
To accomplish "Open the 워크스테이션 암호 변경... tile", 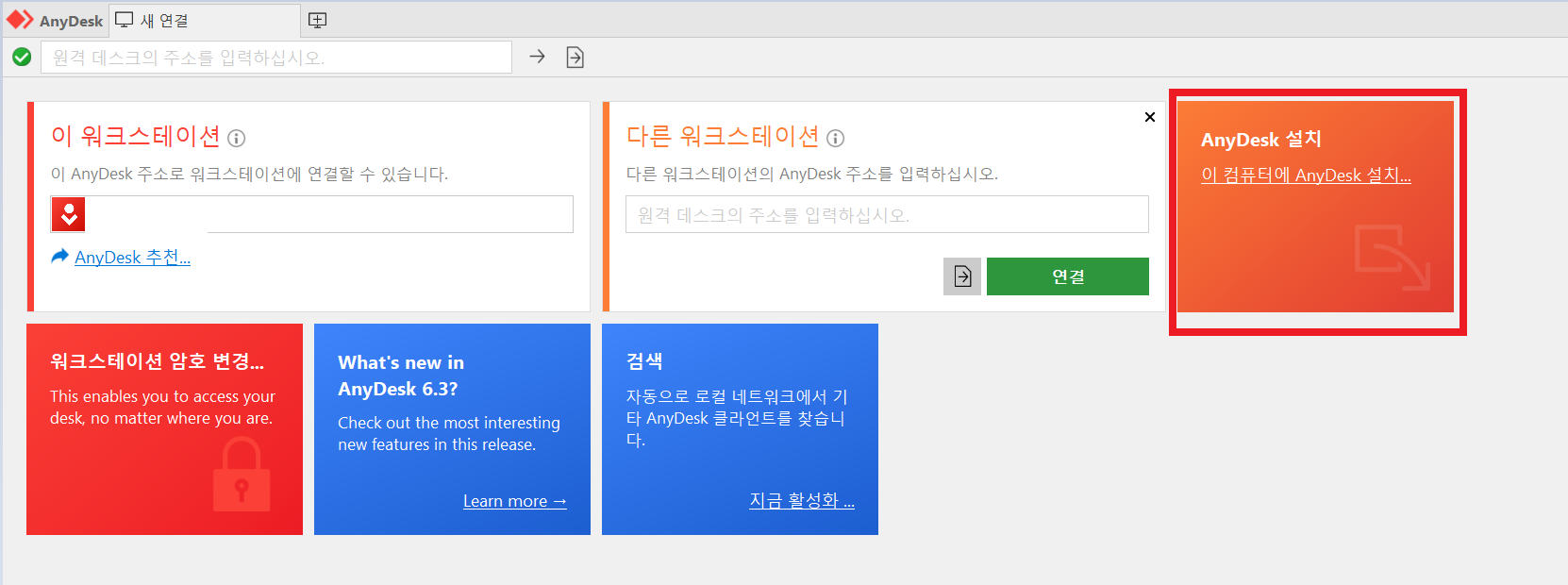I will pyautogui.click(x=164, y=429).
